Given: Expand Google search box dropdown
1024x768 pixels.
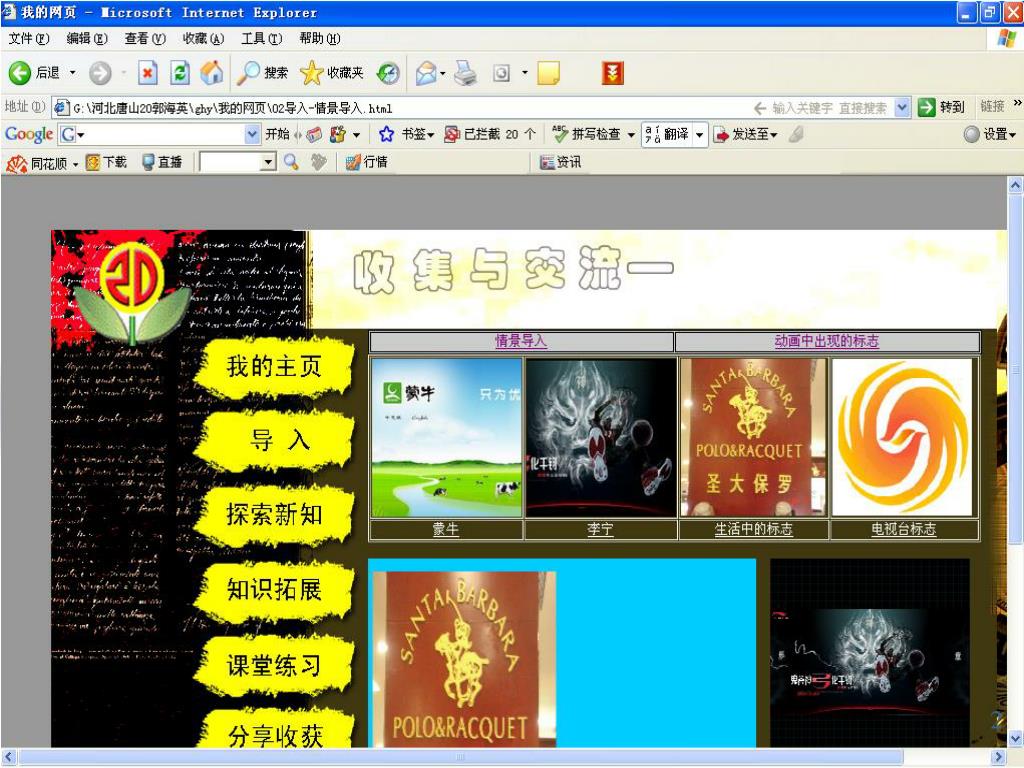Looking at the screenshot, I should (252, 134).
